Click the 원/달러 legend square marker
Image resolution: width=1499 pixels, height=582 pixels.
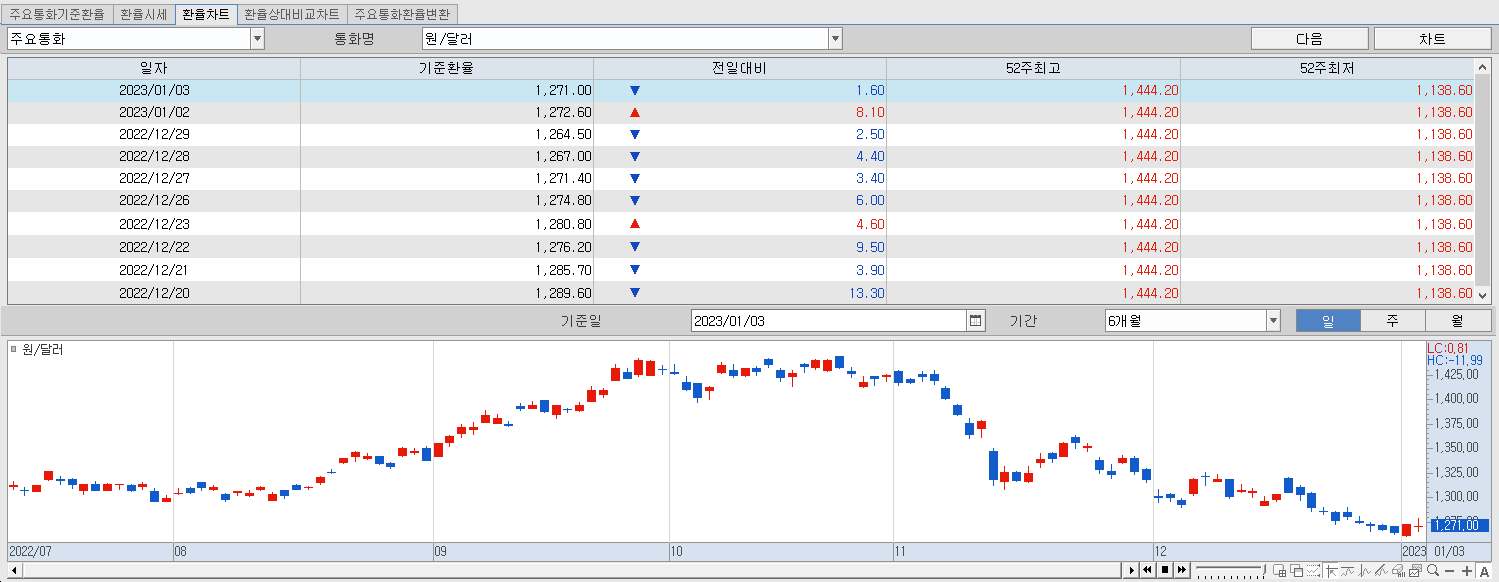click(x=13, y=350)
